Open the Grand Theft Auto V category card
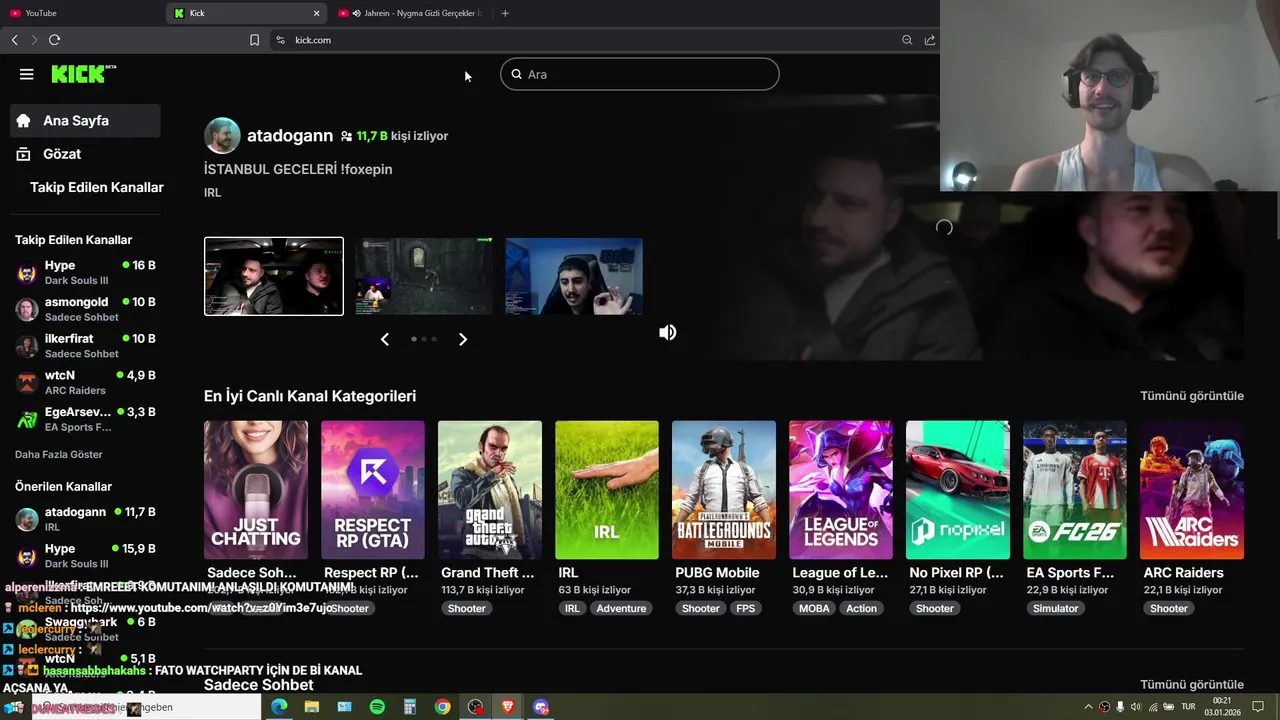Viewport: 1280px width, 720px height. click(490, 490)
